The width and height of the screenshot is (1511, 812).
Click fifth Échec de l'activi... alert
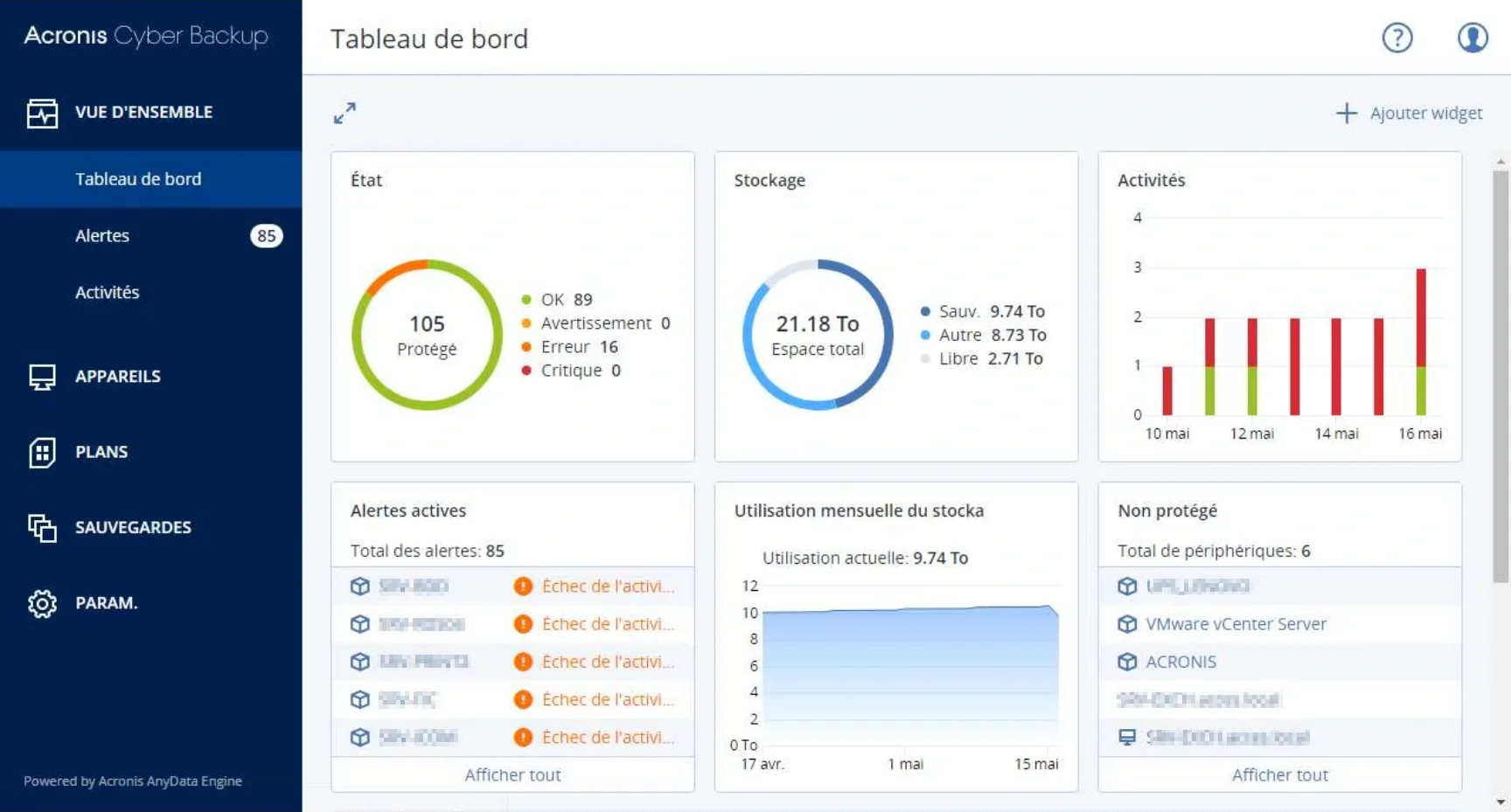pyautogui.click(x=608, y=737)
